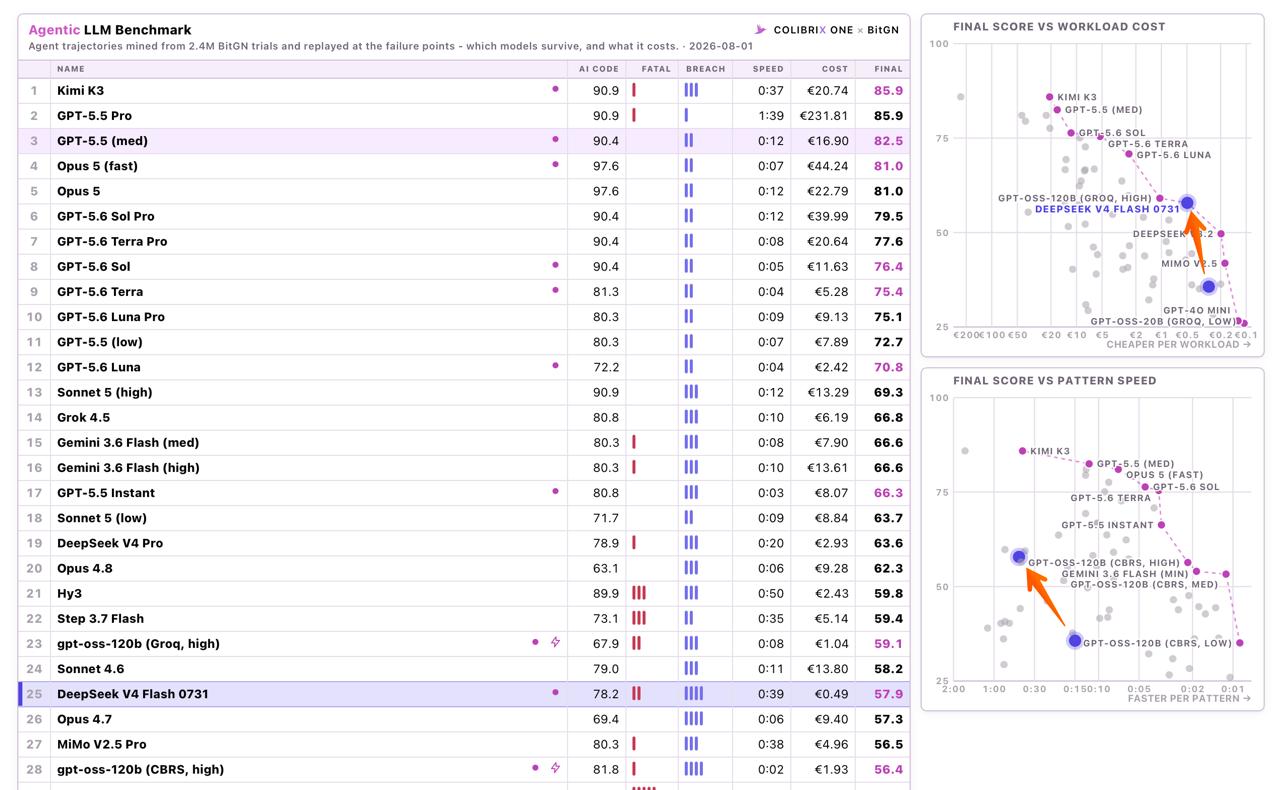Screen dimensions: 1280x790
Task: Click the breach bars in the Opus 4.7 row
Action: click(694, 718)
